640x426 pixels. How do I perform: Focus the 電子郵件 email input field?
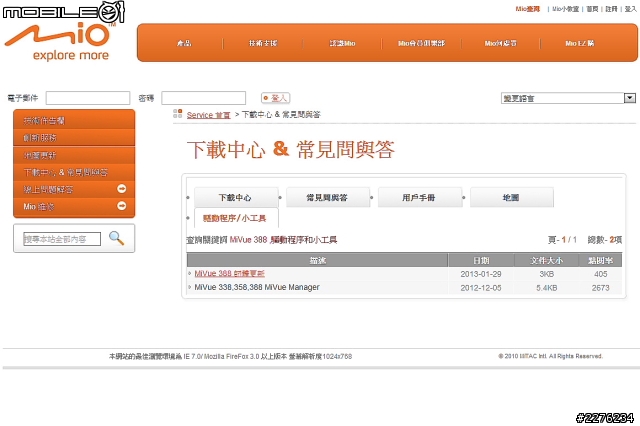[88, 98]
